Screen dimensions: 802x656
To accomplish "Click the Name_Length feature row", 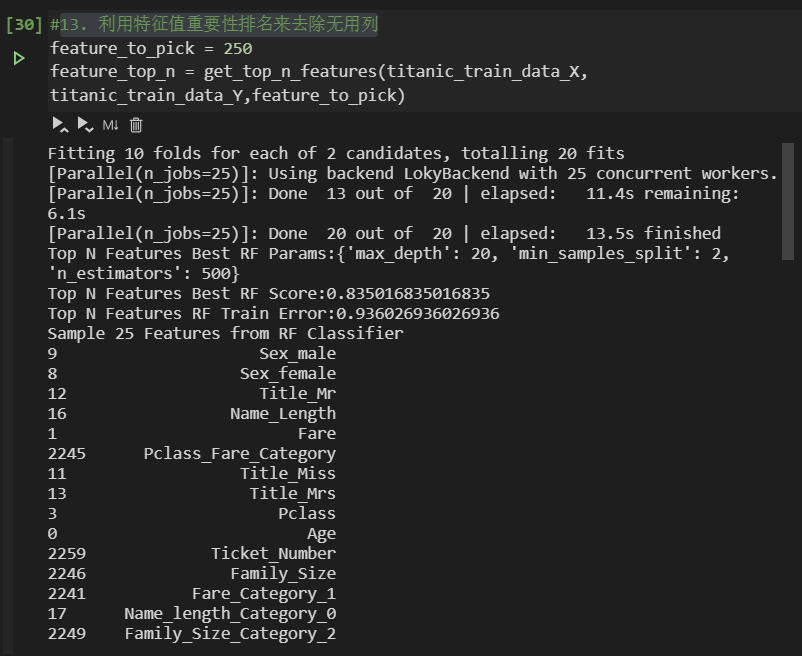I will (x=282, y=413).
